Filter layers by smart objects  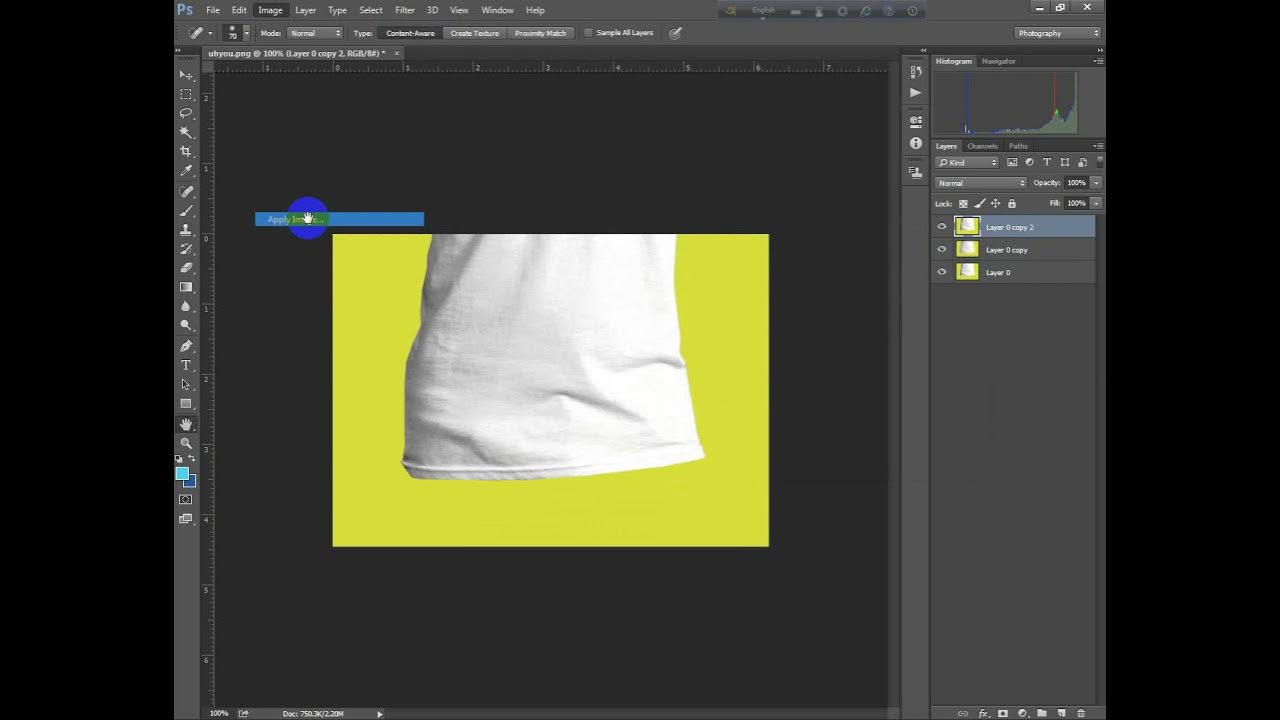pos(1081,162)
